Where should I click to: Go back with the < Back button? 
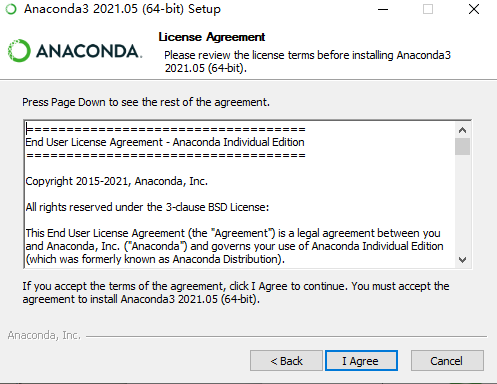(x=286, y=361)
